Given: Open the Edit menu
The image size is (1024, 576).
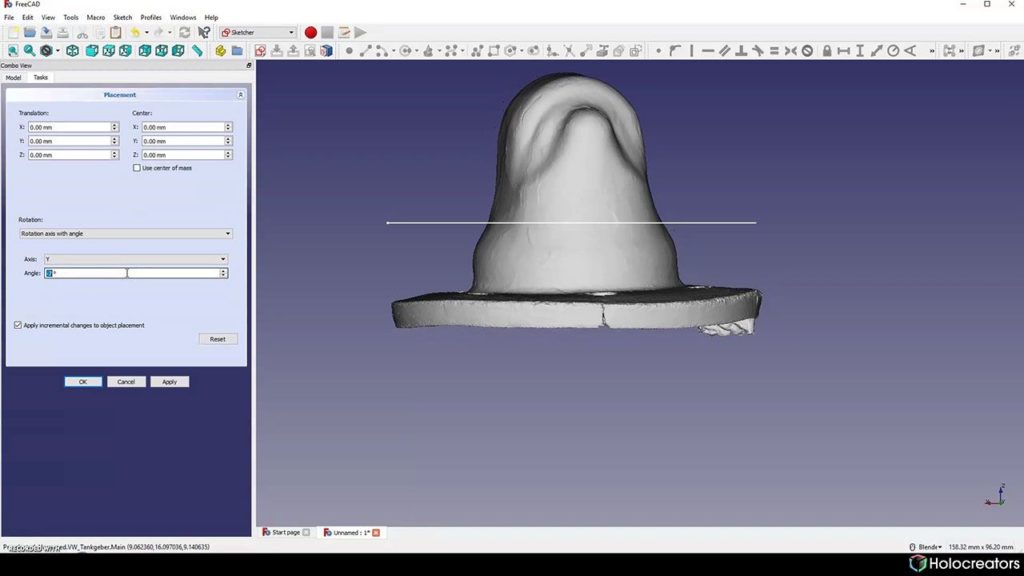Looking at the screenshot, I should click(27, 18).
